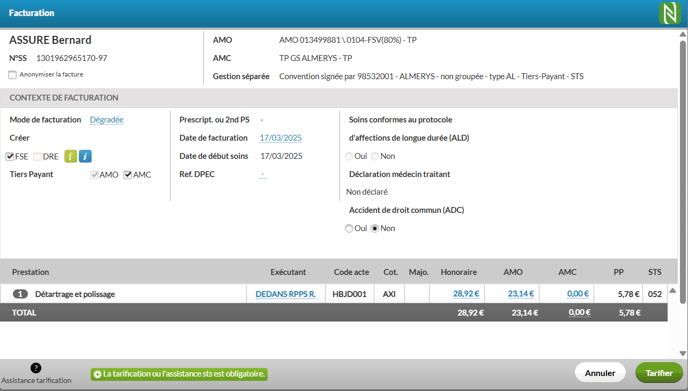Click the blue info 'i' icon
The image size is (688, 391).
85,156
